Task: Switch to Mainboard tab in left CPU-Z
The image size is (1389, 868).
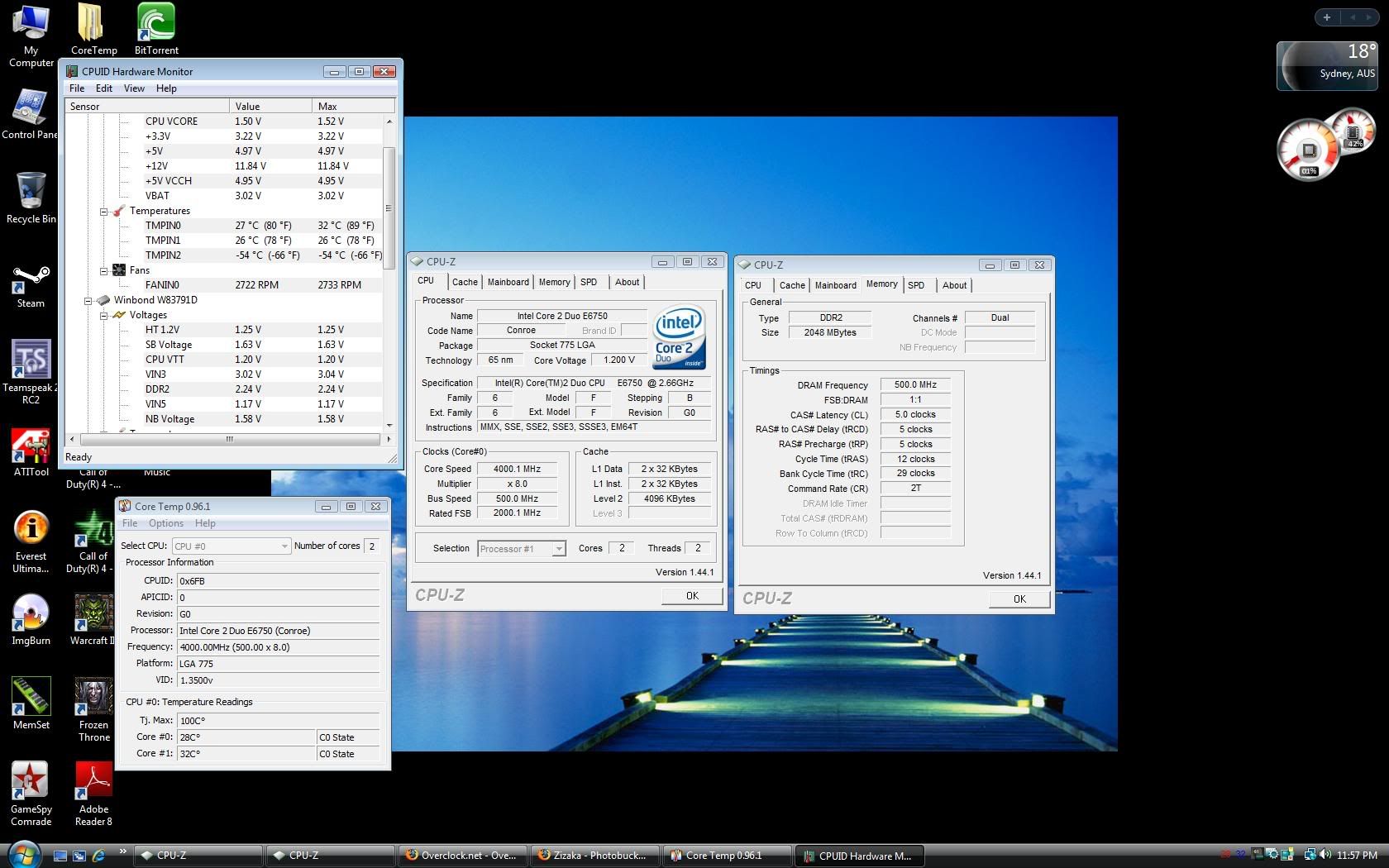Action: click(508, 282)
